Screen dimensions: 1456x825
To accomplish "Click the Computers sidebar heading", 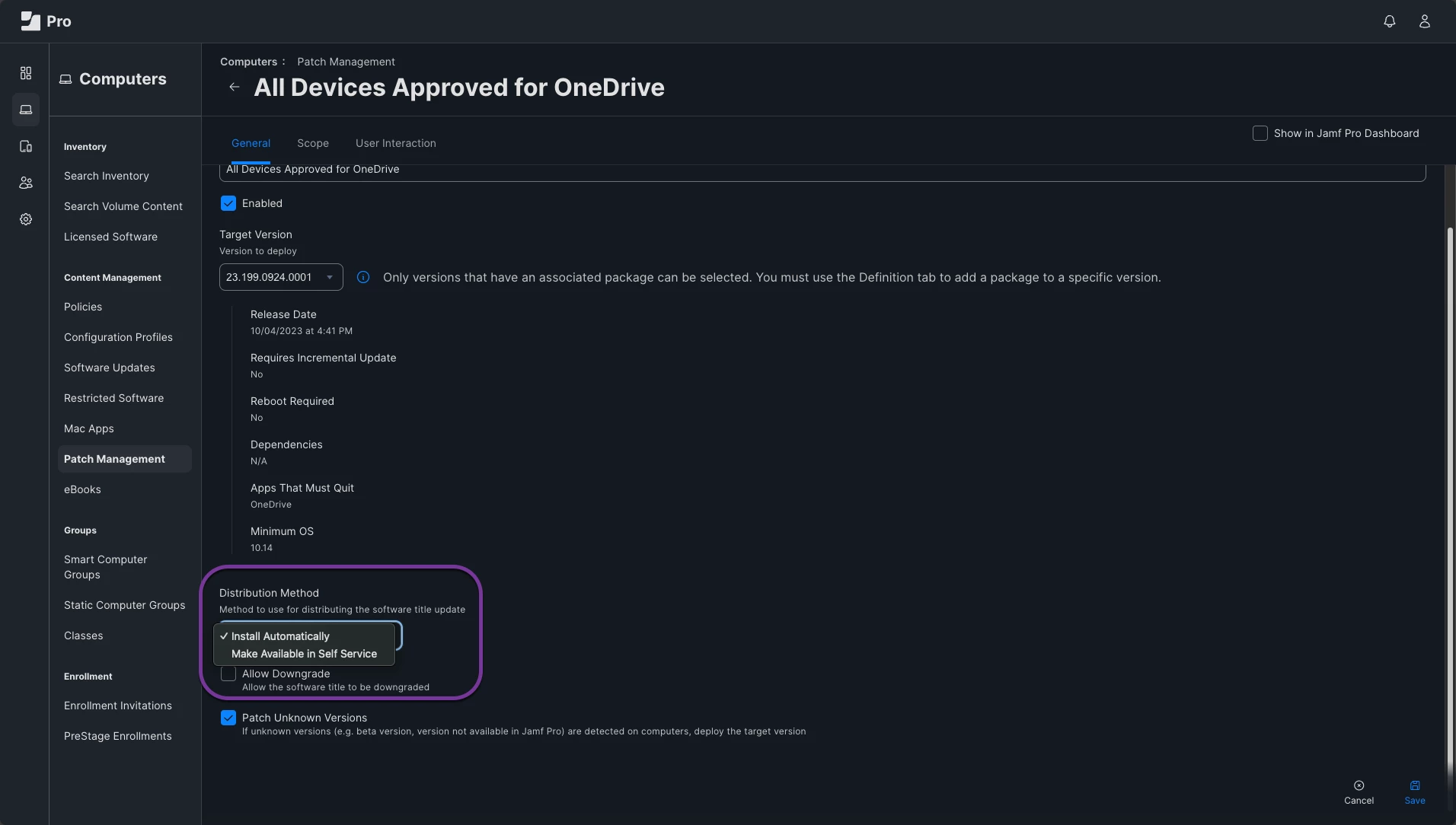I will pos(113,79).
